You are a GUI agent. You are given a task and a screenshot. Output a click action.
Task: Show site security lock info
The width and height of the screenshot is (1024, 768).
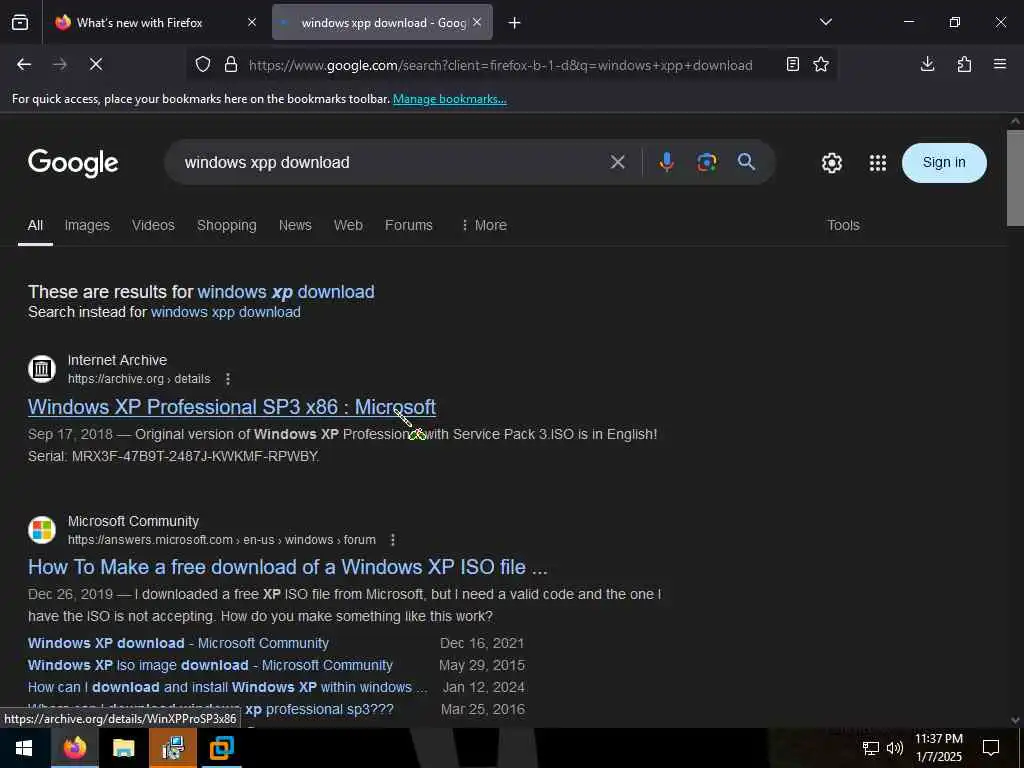pos(231,65)
